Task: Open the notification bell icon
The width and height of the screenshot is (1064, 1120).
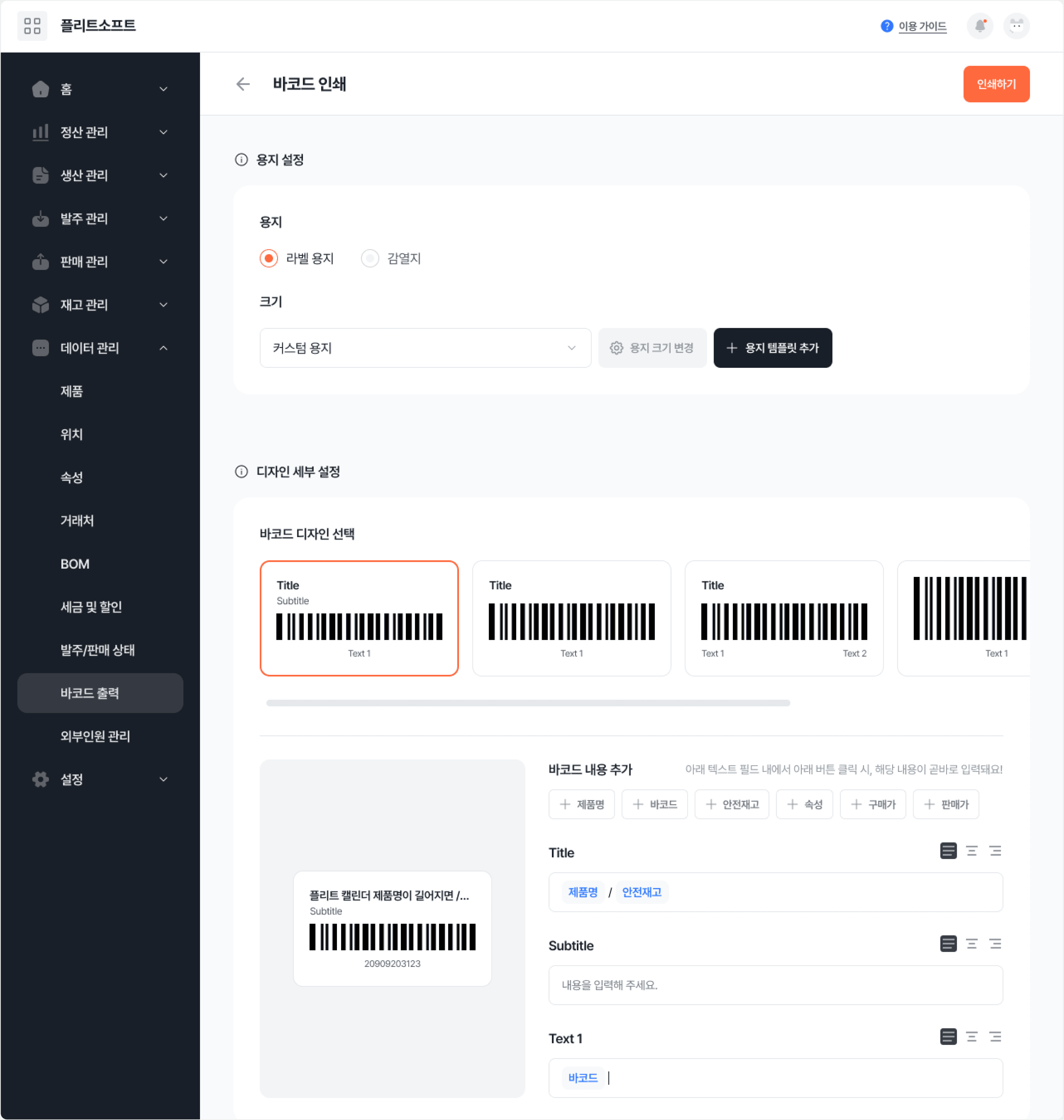Action: click(x=979, y=26)
